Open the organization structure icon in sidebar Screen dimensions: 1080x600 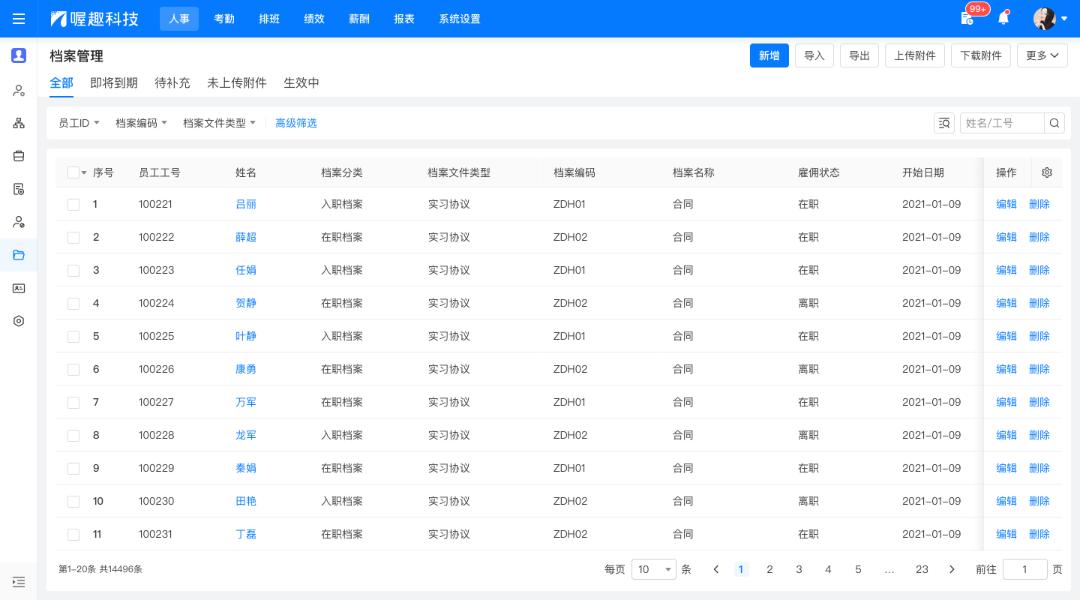[x=18, y=123]
